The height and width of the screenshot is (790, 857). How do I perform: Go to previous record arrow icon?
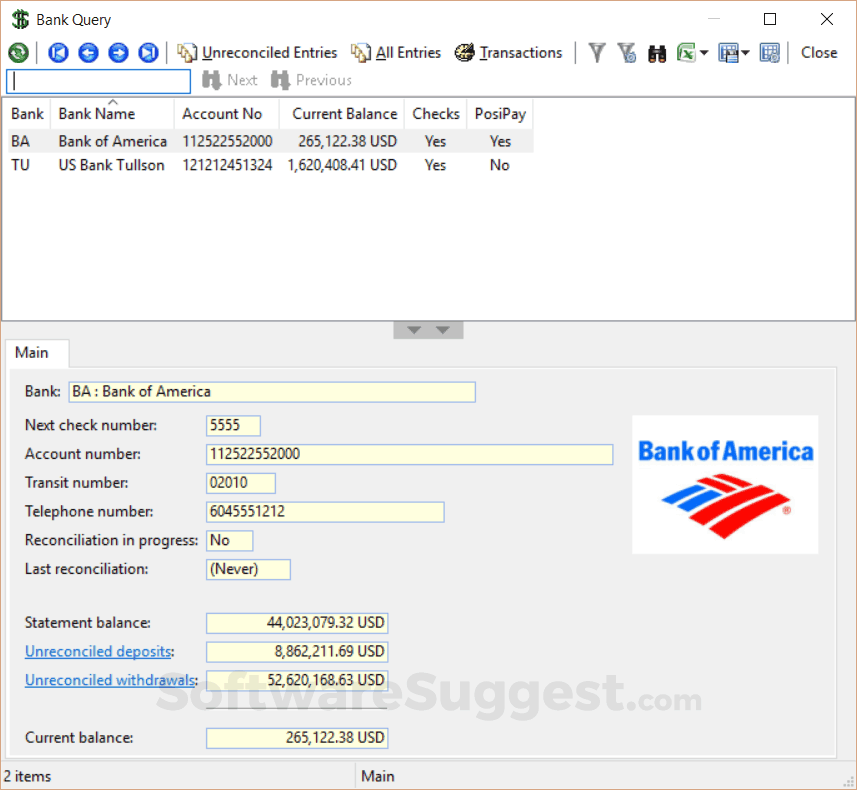pyautogui.click(x=89, y=53)
